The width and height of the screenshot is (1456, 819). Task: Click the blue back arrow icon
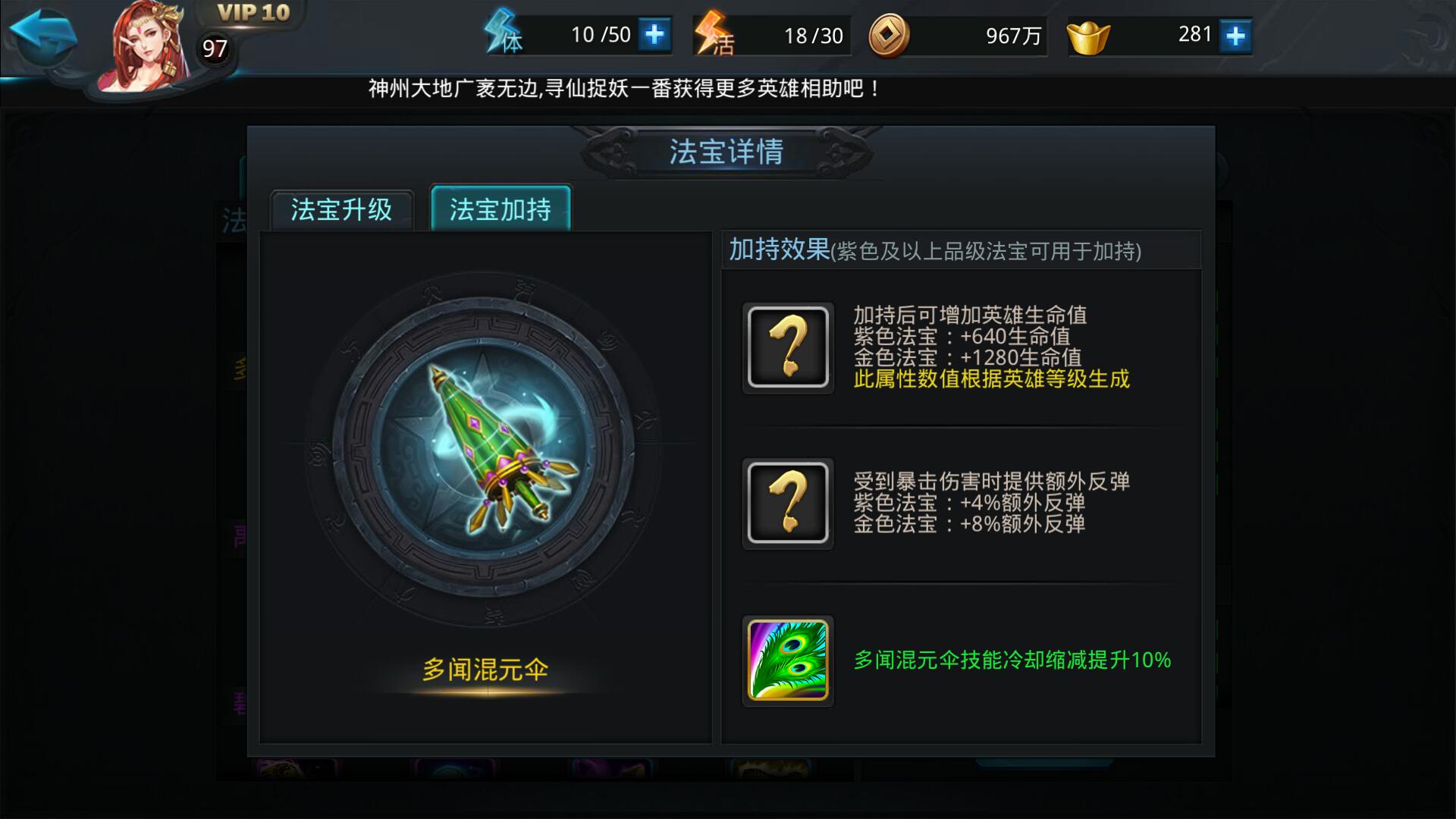[x=43, y=36]
